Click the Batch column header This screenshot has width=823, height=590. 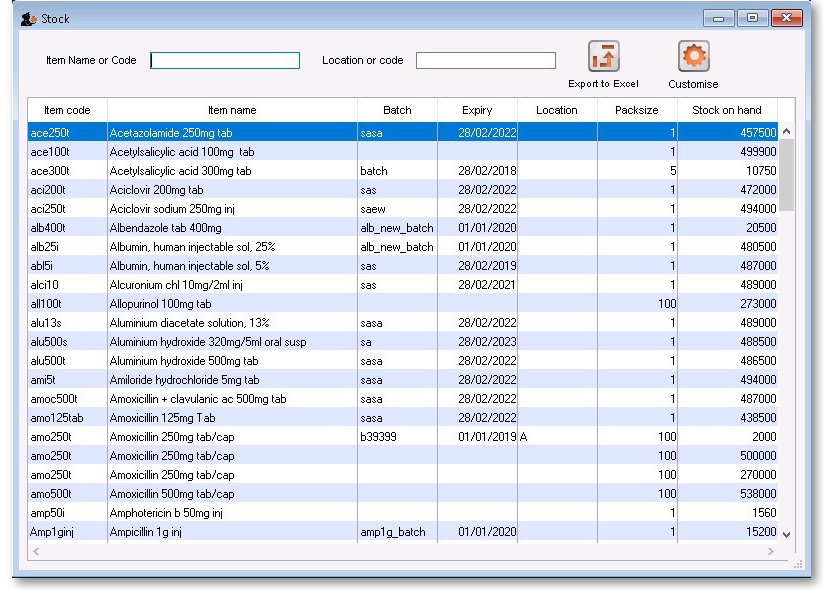(x=397, y=110)
